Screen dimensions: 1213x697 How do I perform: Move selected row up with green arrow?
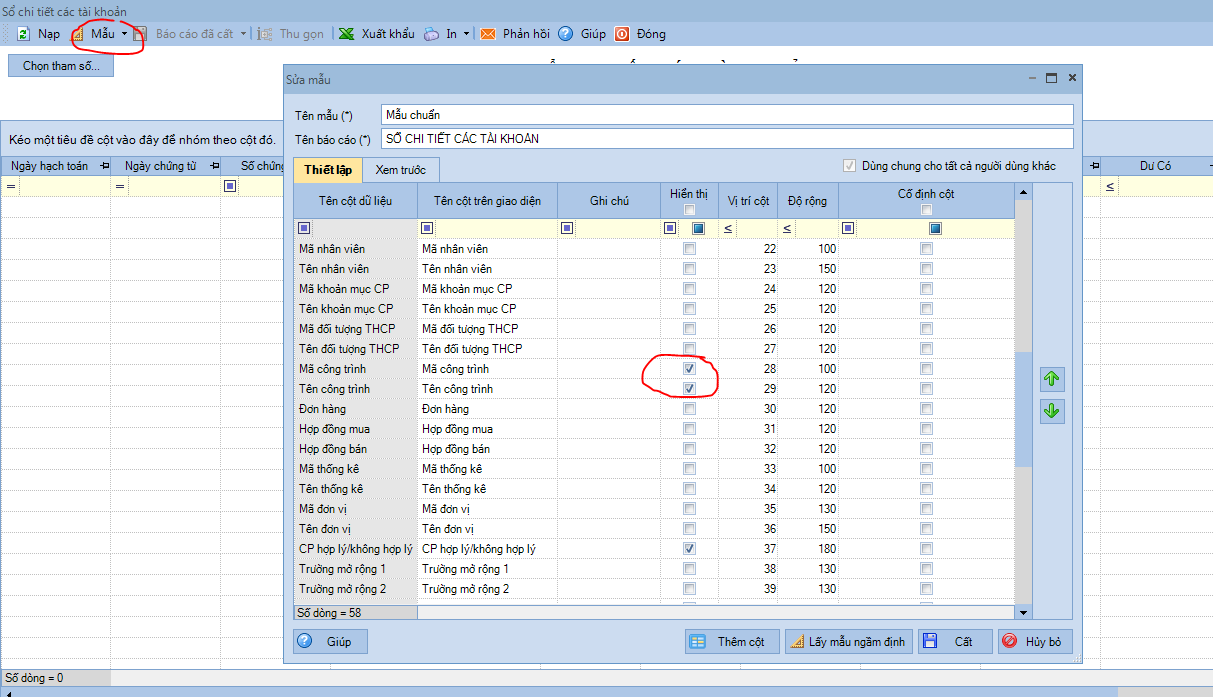1051,379
